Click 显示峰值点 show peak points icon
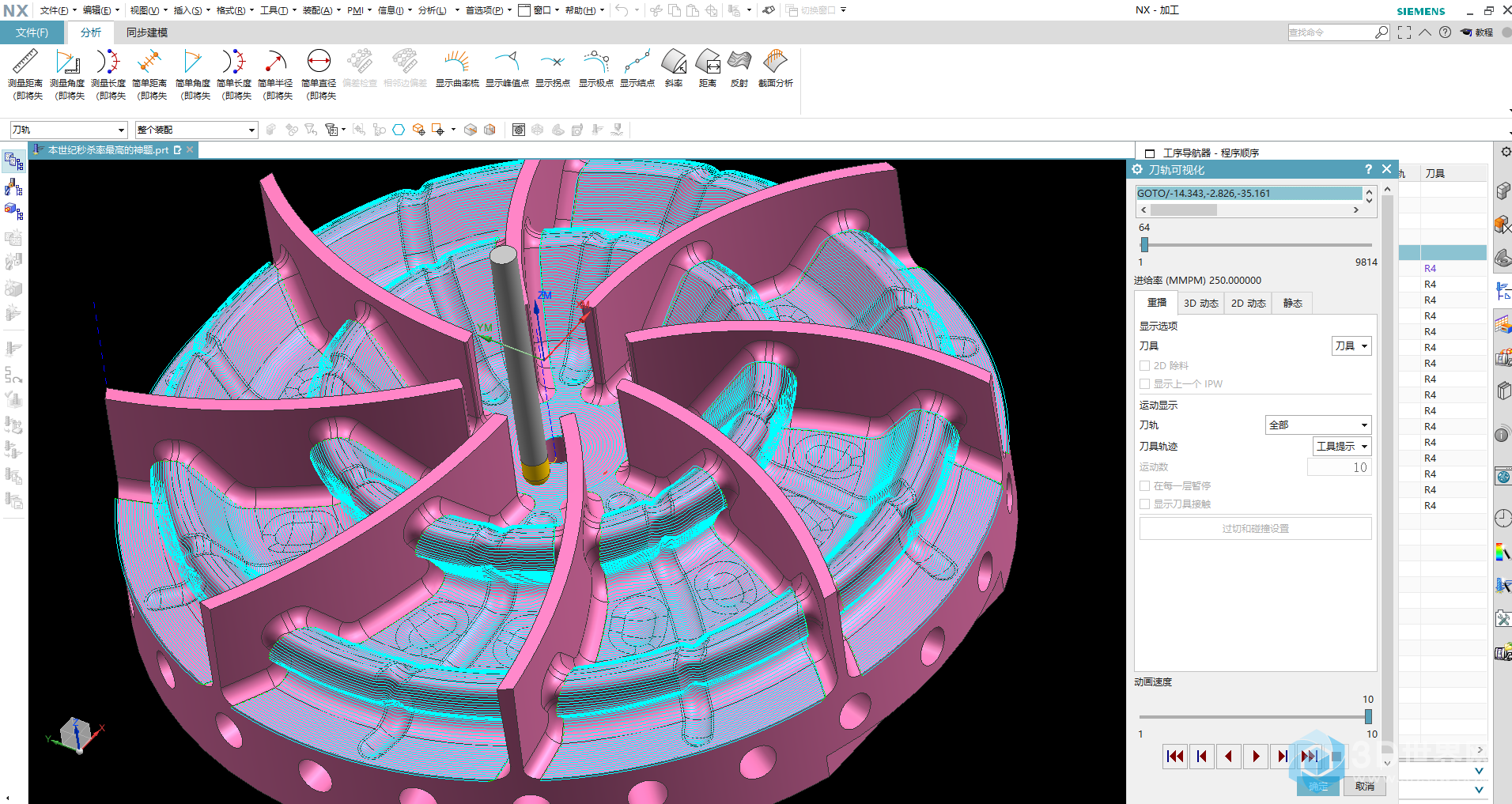 tap(507, 68)
